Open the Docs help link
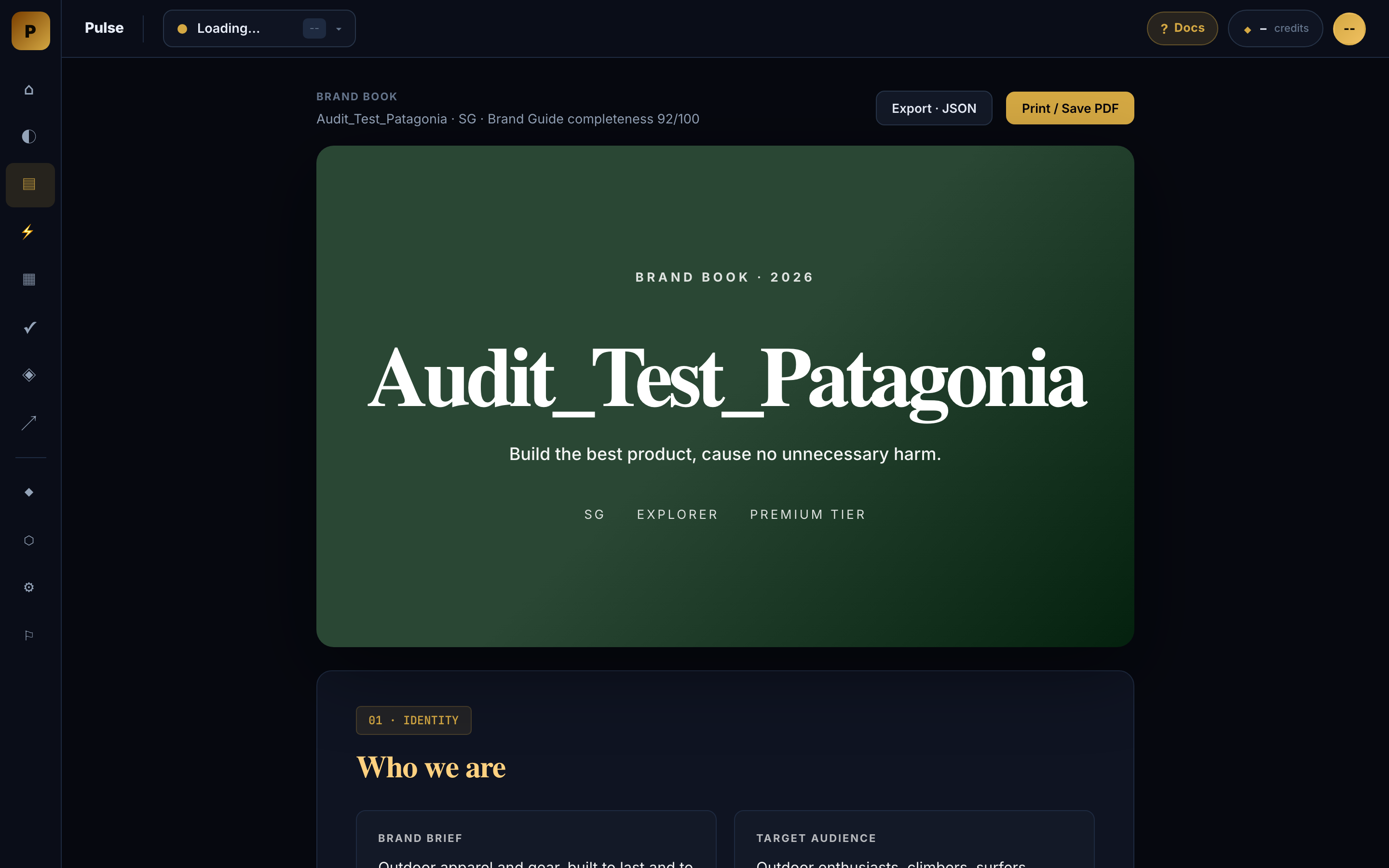This screenshot has height=868, width=1389. (1182, 28)
